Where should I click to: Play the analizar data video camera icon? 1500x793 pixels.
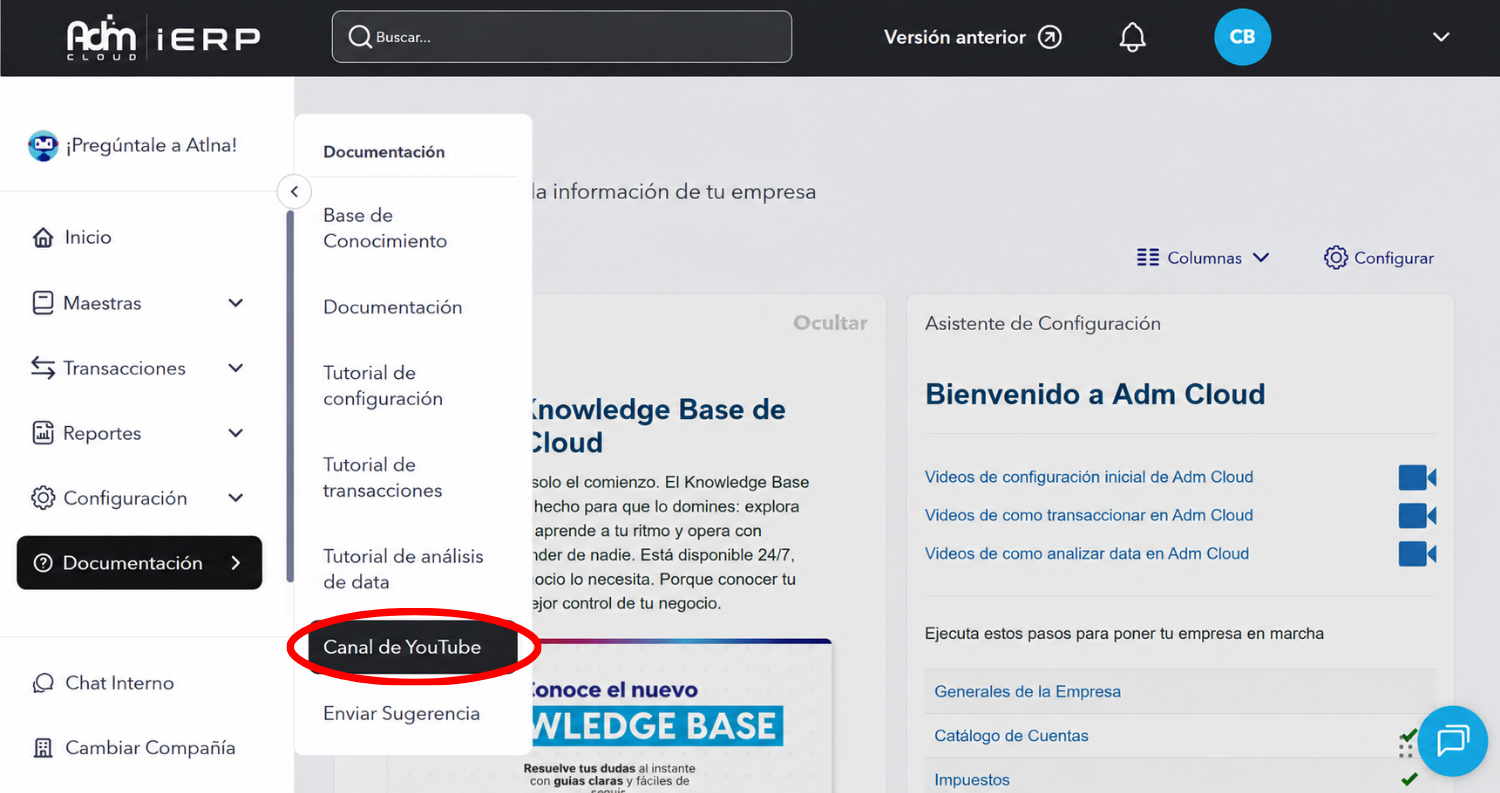tap(1417, 553)
